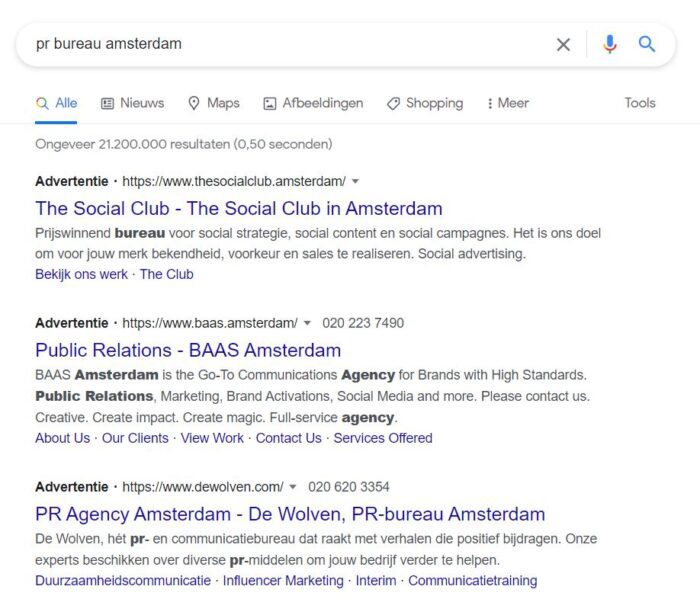The image size is (700, 615).
Task: Expand the thesocialclub.amsterdam ad dropdown arrow
Action: [x=355, y=182]
